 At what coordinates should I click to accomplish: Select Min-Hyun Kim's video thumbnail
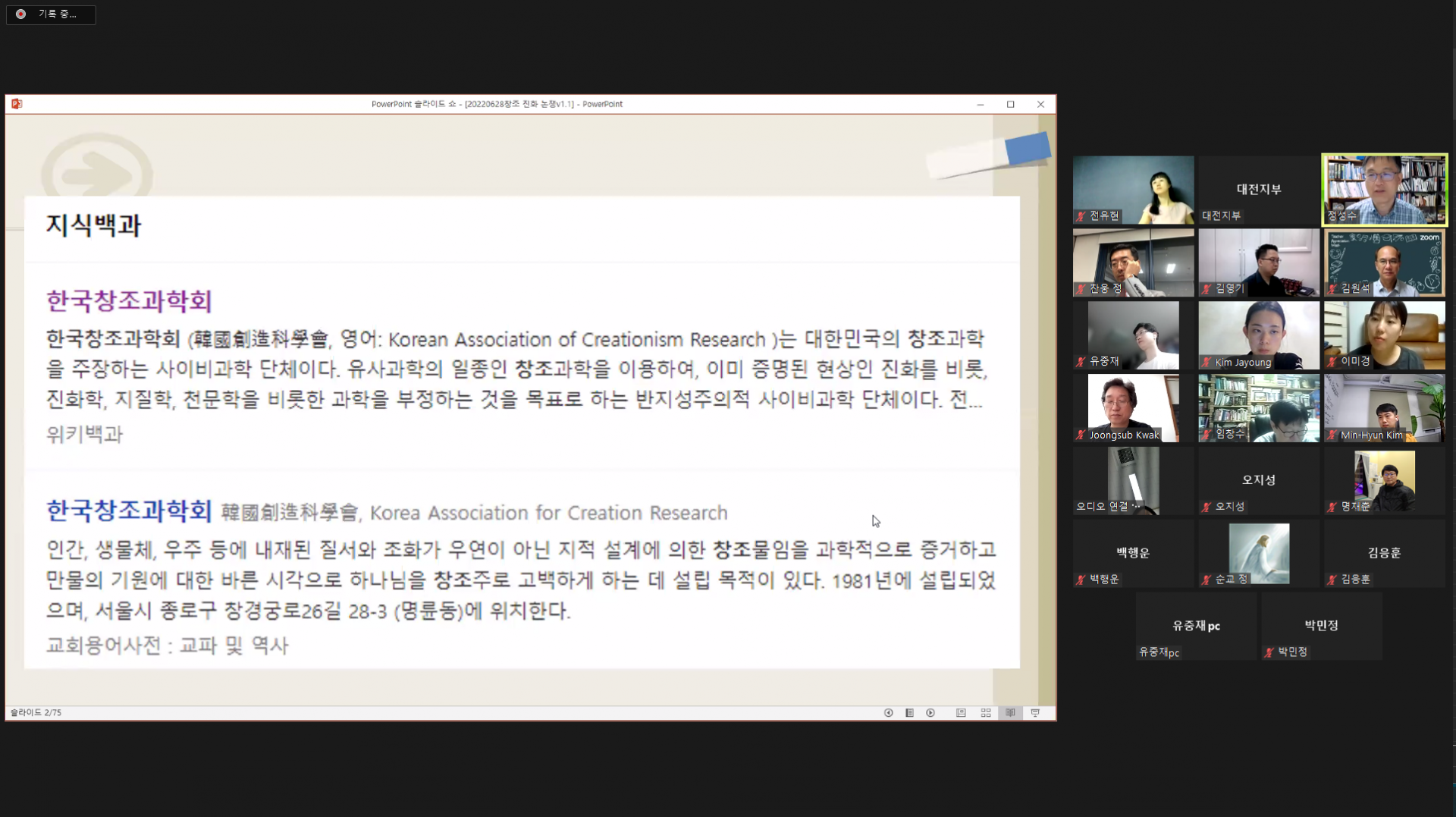click(x=1385, y=408)
